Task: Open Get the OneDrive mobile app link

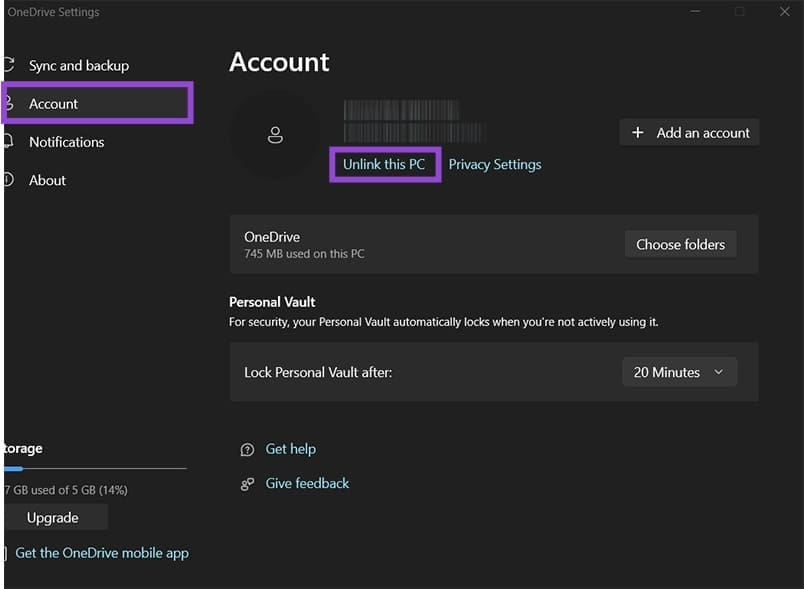Action: [101, 553]
